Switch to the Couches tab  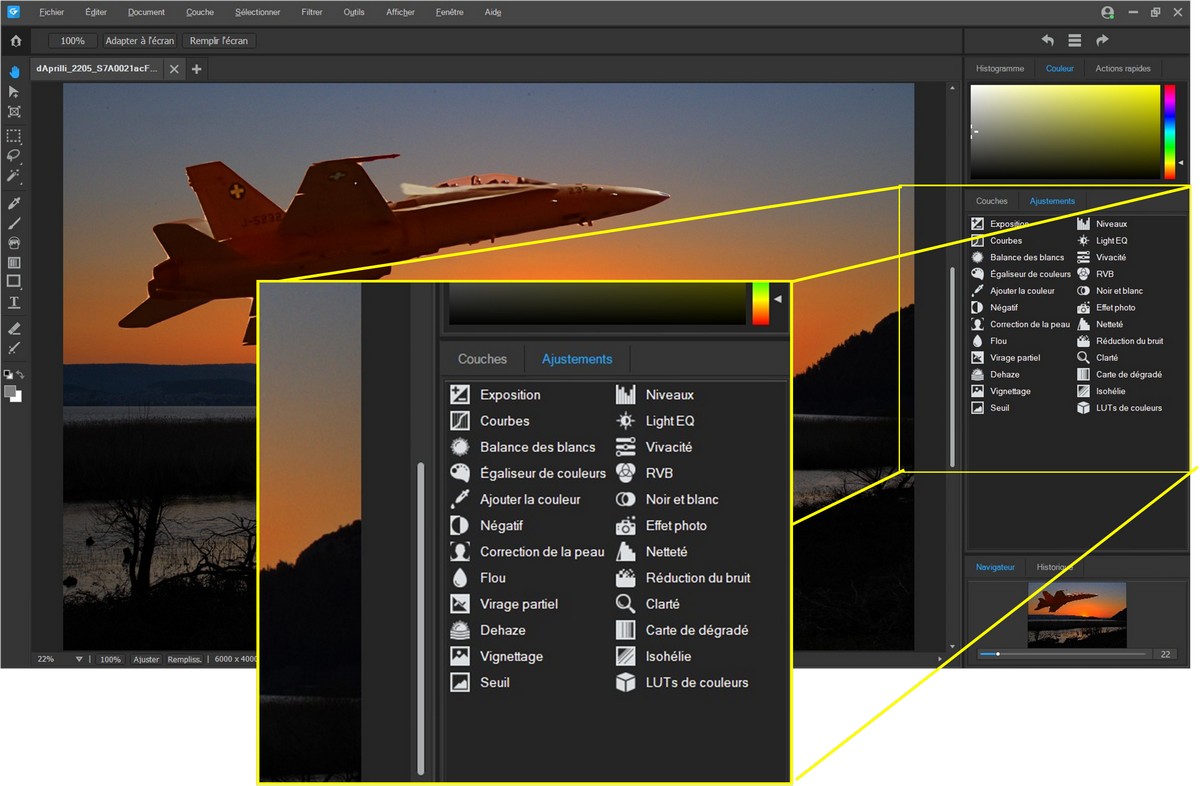[x=991, y=201]
